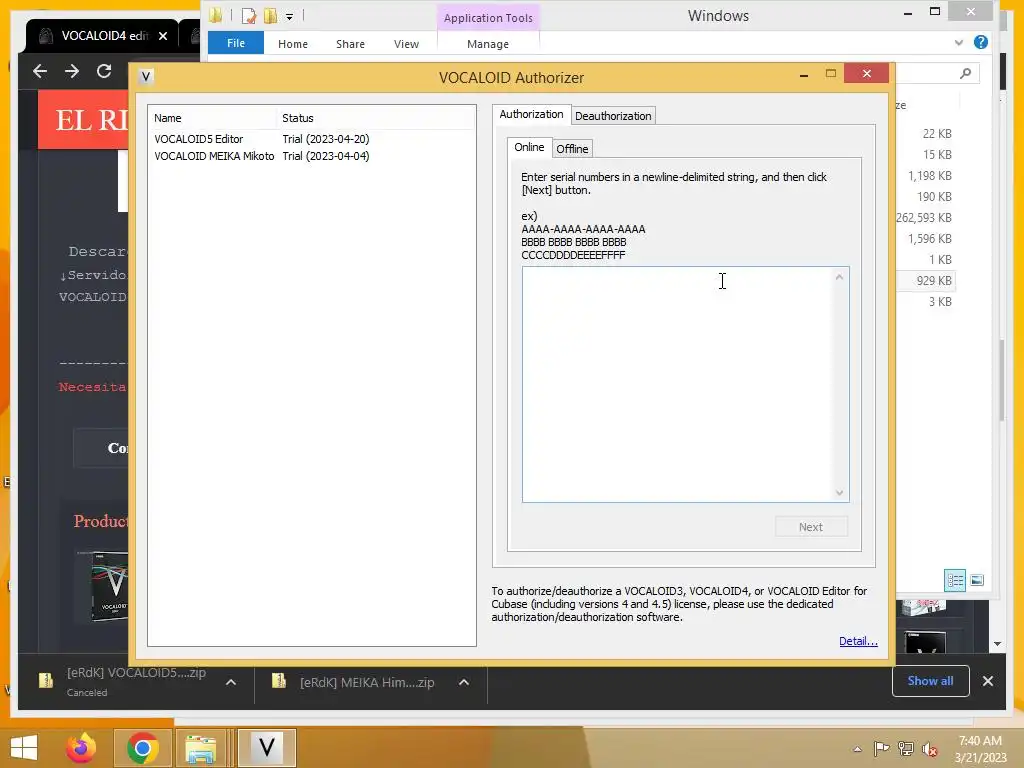Click the muted volume icon in tray

[x=929, y=749]
